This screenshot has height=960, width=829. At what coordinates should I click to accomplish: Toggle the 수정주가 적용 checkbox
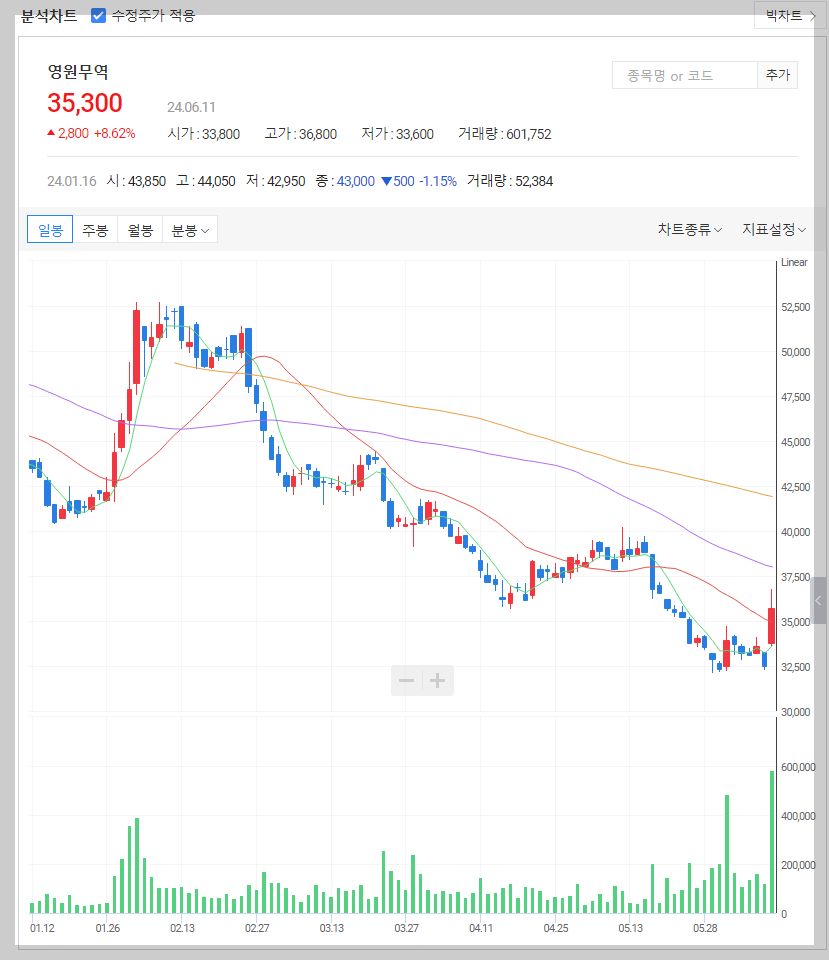(98, 15)
